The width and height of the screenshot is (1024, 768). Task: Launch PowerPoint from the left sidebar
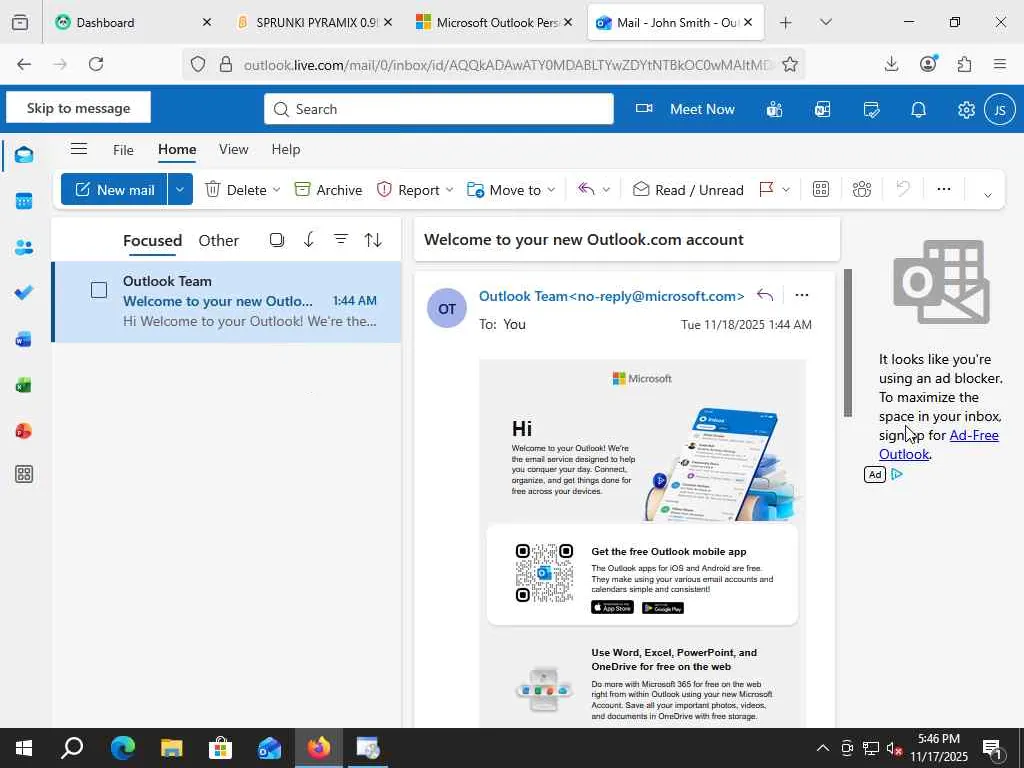[24, 431]
